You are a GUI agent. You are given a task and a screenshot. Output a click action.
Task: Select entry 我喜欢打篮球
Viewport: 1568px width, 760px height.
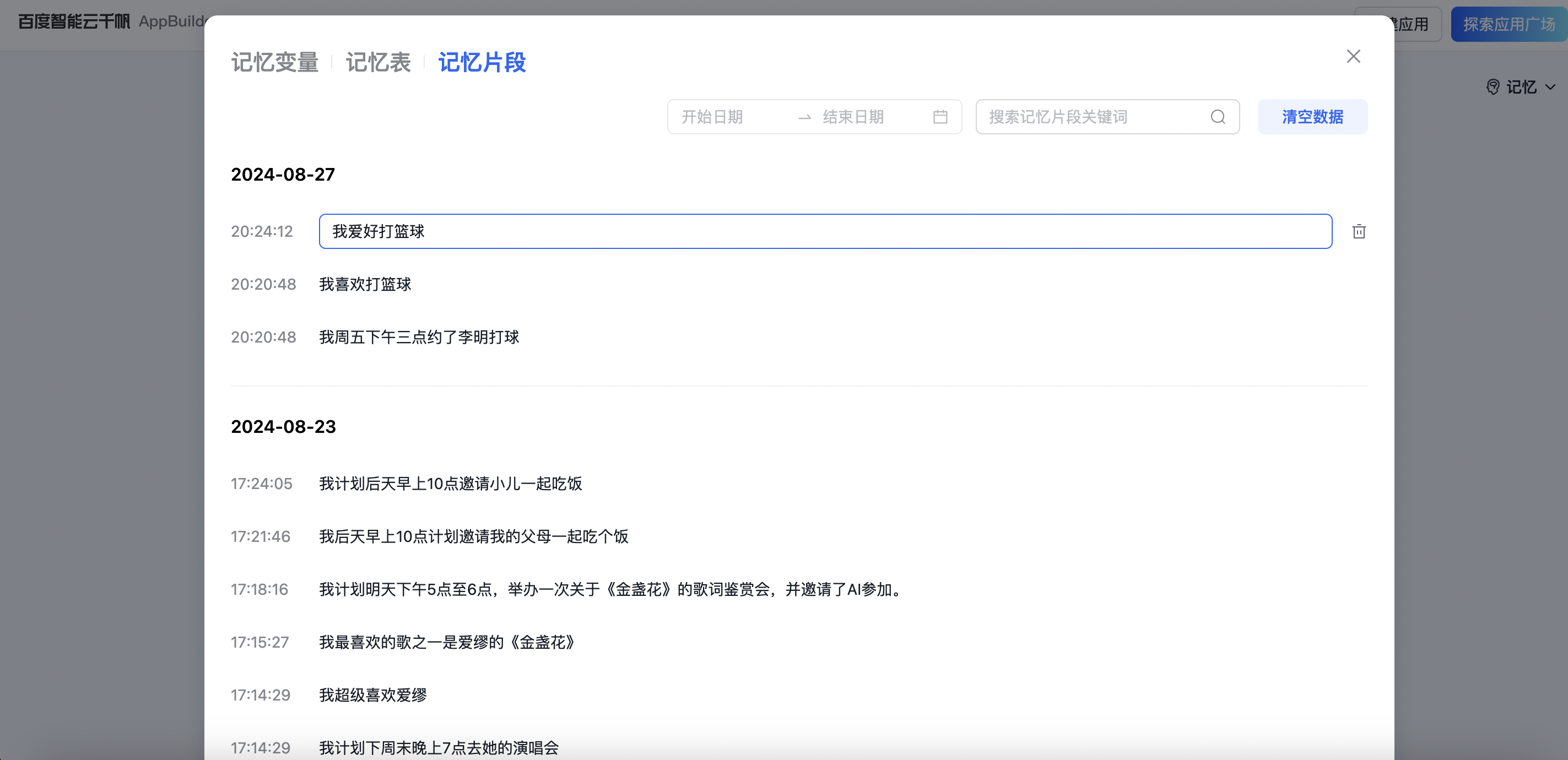point(365,284)
